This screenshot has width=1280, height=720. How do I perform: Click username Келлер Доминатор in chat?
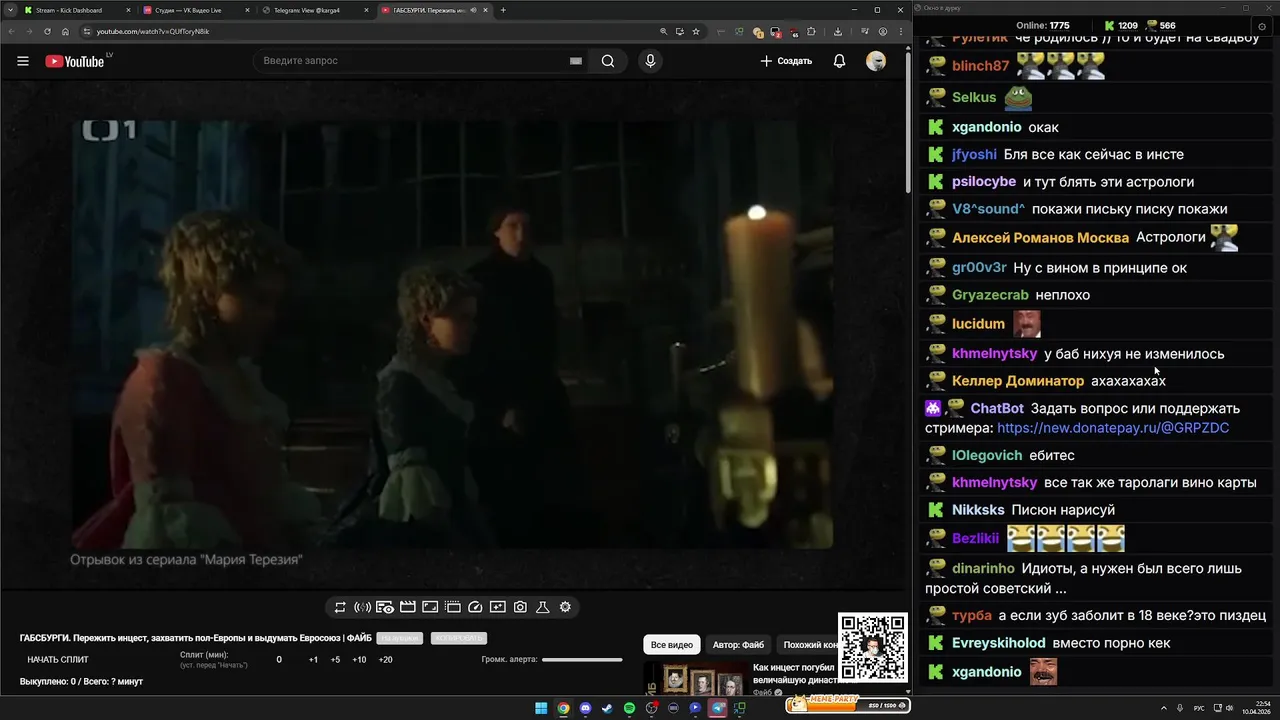click(1018, 381)
